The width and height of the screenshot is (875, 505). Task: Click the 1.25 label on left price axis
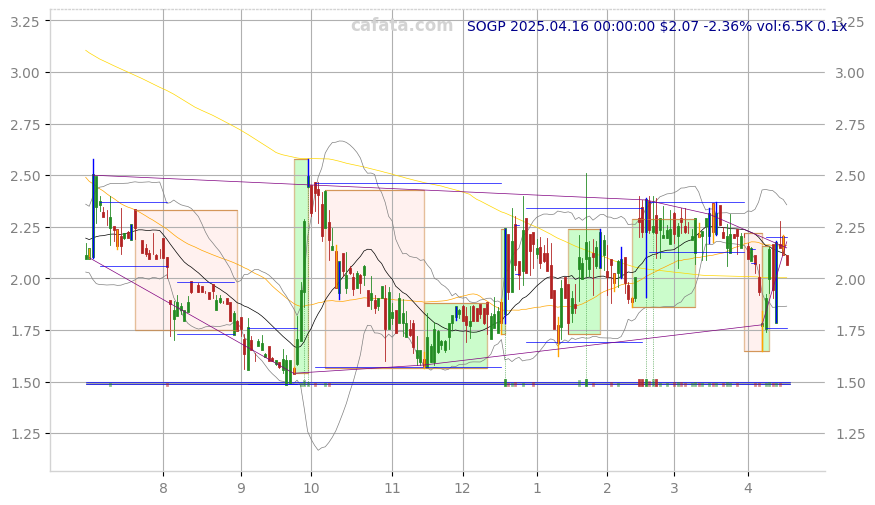(x=25, y=434)
